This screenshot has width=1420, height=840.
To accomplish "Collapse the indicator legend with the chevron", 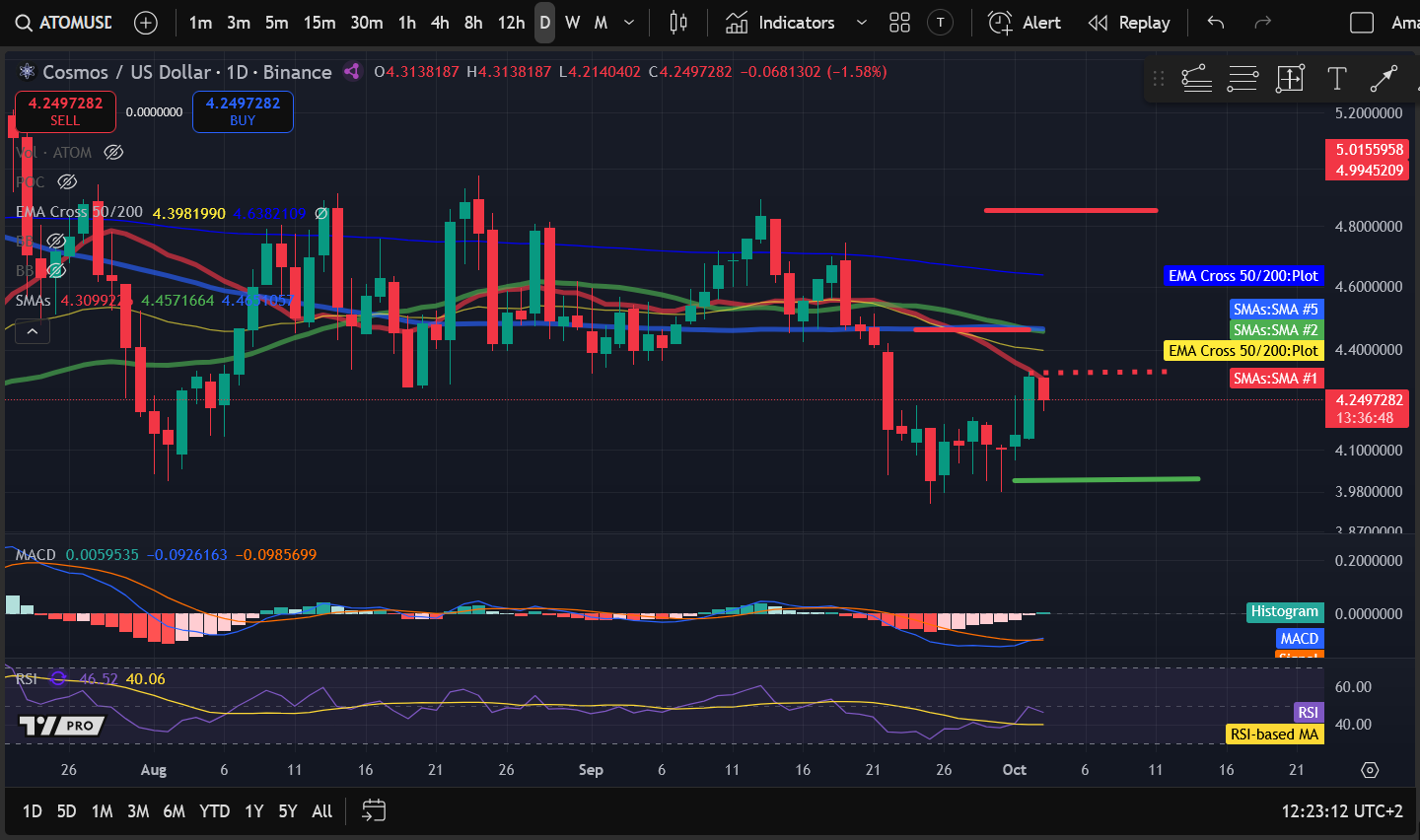I will pos(33,331).
